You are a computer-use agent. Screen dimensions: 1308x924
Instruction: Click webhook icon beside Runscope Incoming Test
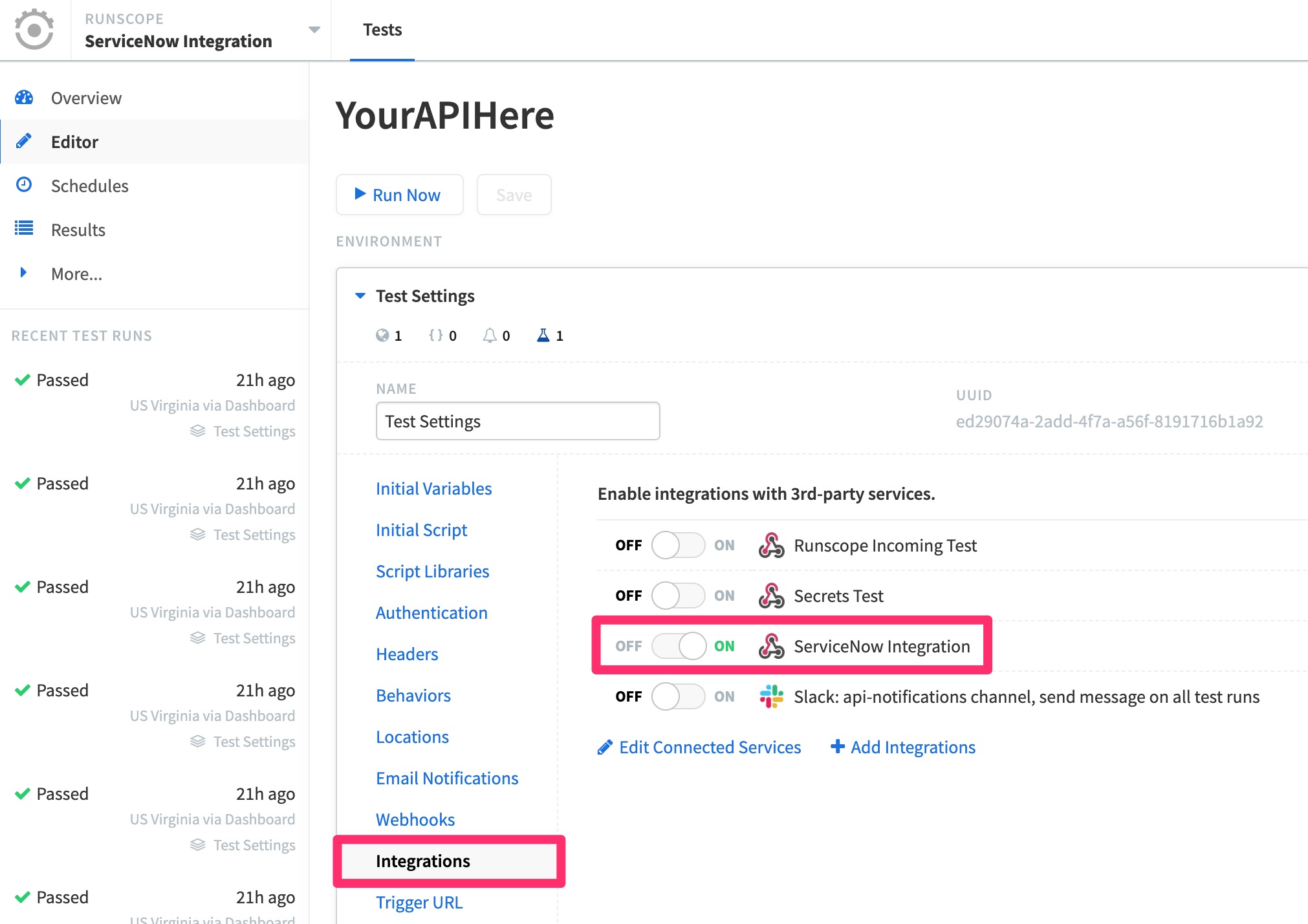click(x=771, y=545)
